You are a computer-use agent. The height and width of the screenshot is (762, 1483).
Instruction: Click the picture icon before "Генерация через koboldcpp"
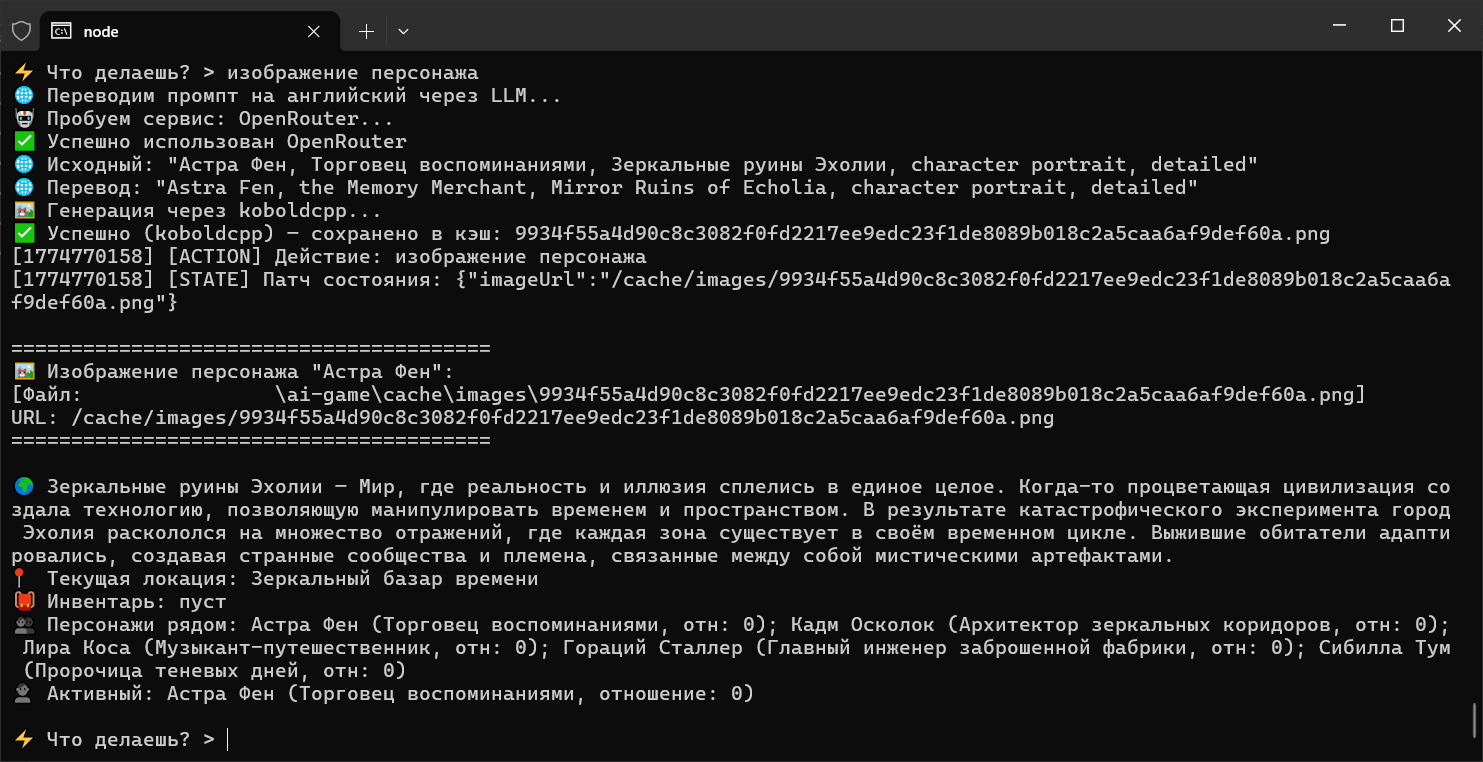[23, 211]
